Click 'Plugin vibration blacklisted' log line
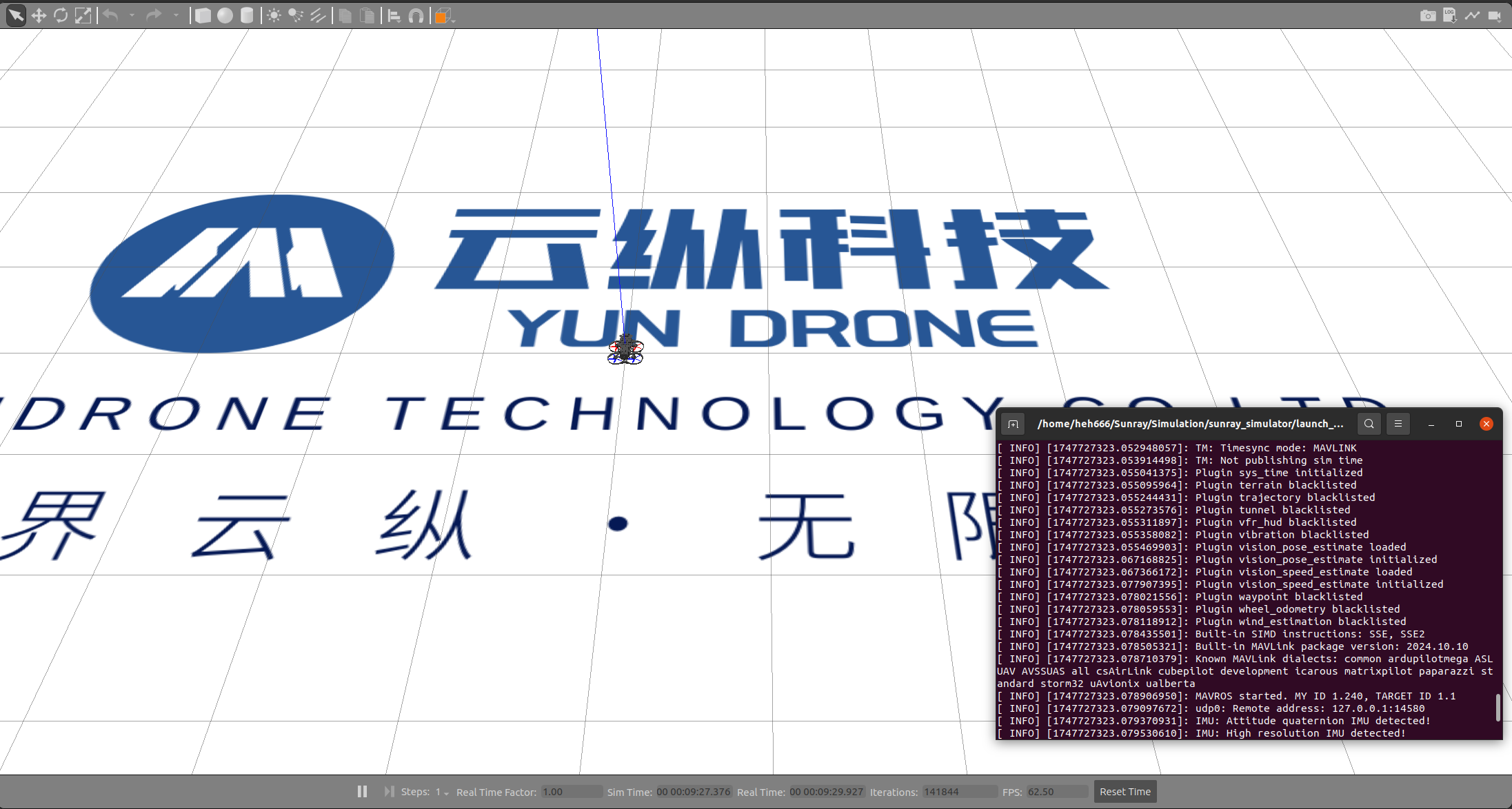1512x809 pixels. tap(1183, 535)
